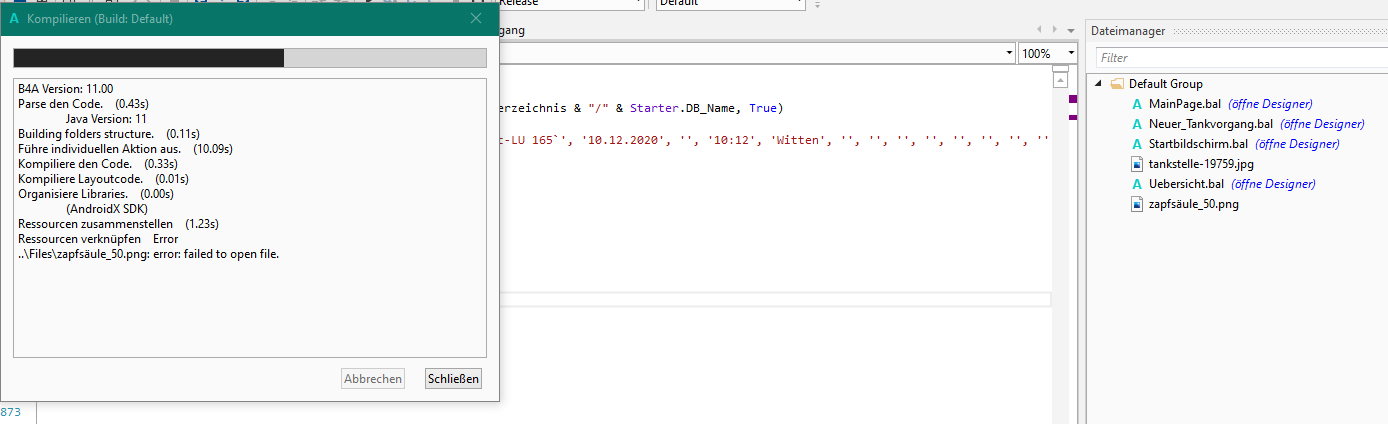This screenshot has width=1388, height=424.
Task: Open the tab list dropdown arrow
Action: coord(1071,30)
